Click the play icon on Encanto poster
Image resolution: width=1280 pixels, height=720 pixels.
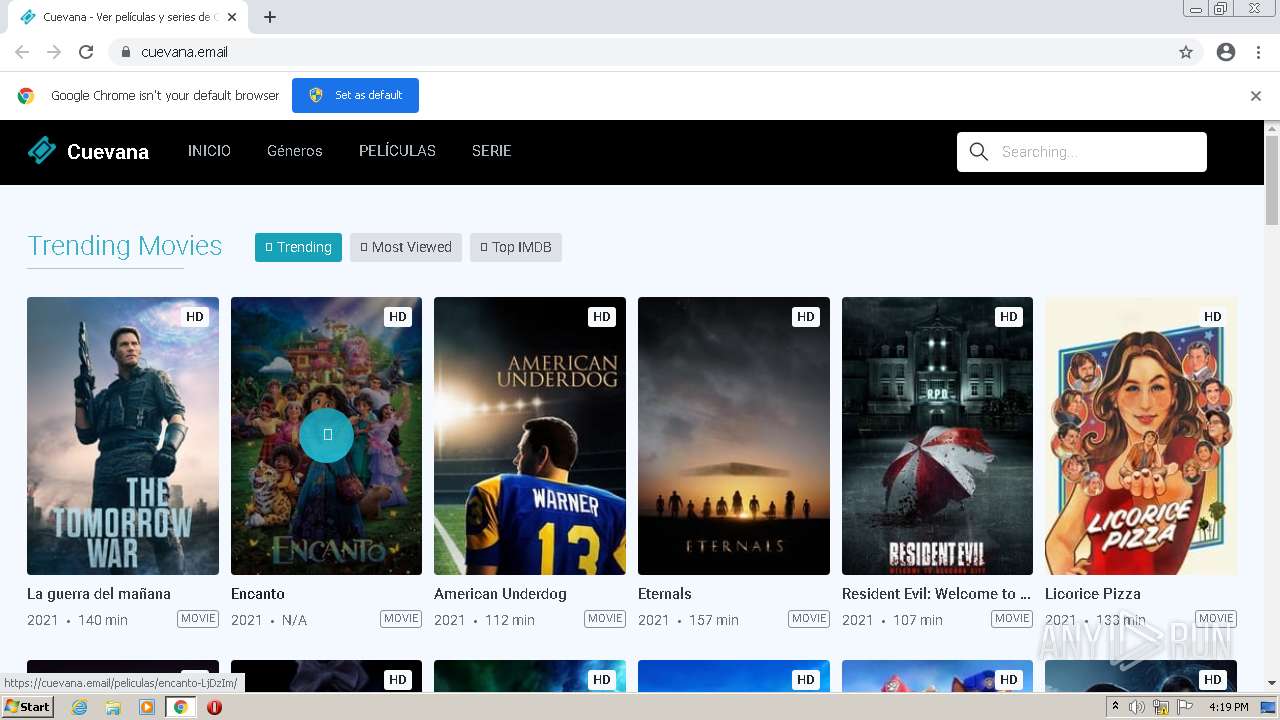tap(326, 435)
